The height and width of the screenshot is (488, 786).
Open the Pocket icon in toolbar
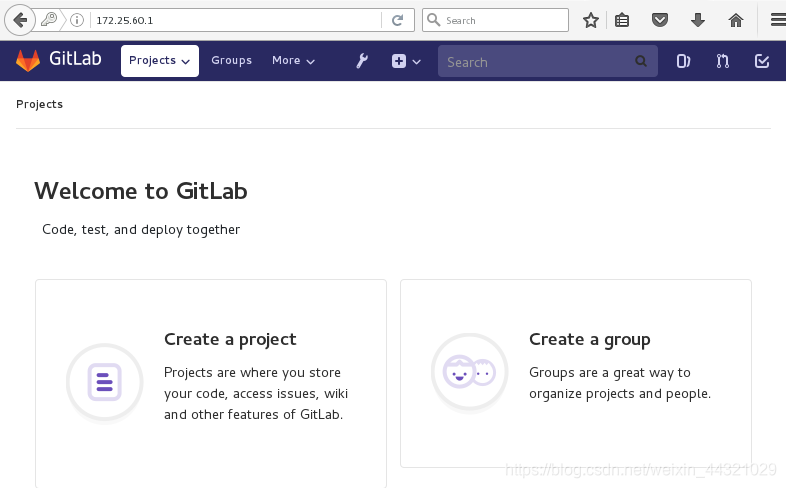click(660, 21)
